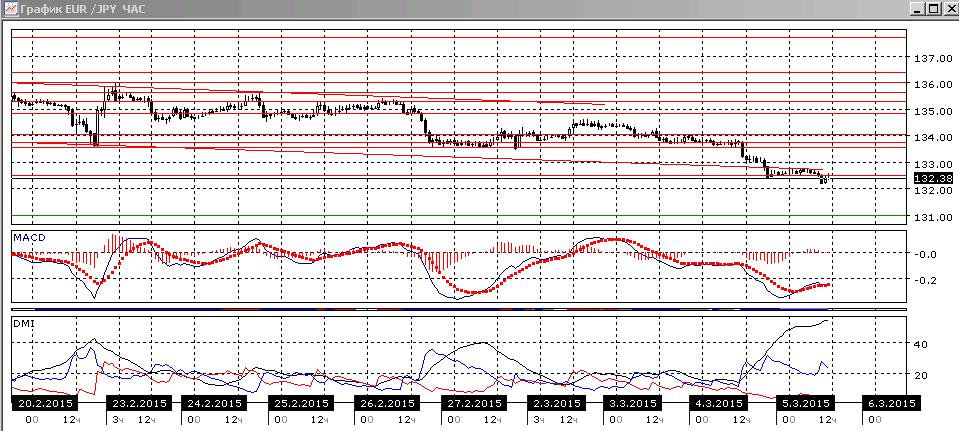Click the 25.2.2015 date marker
This screenshot has height=431, width=959.
(x=300, y=403)
